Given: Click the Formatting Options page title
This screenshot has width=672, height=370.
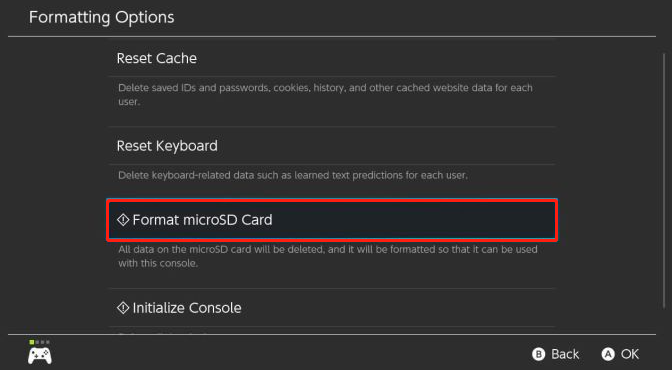Looking at the screenshot, I should click(102, 18).
